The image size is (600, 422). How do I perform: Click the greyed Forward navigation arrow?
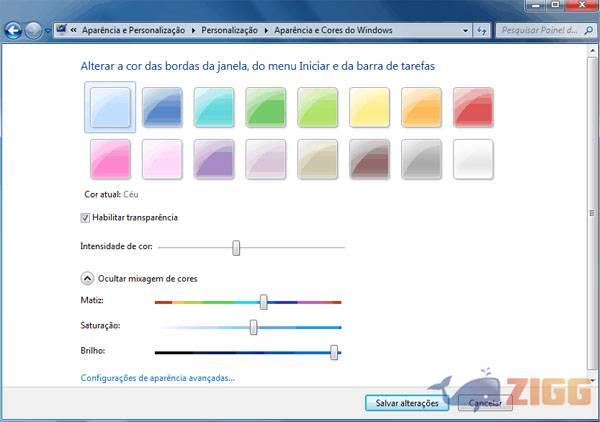(33, 31)
